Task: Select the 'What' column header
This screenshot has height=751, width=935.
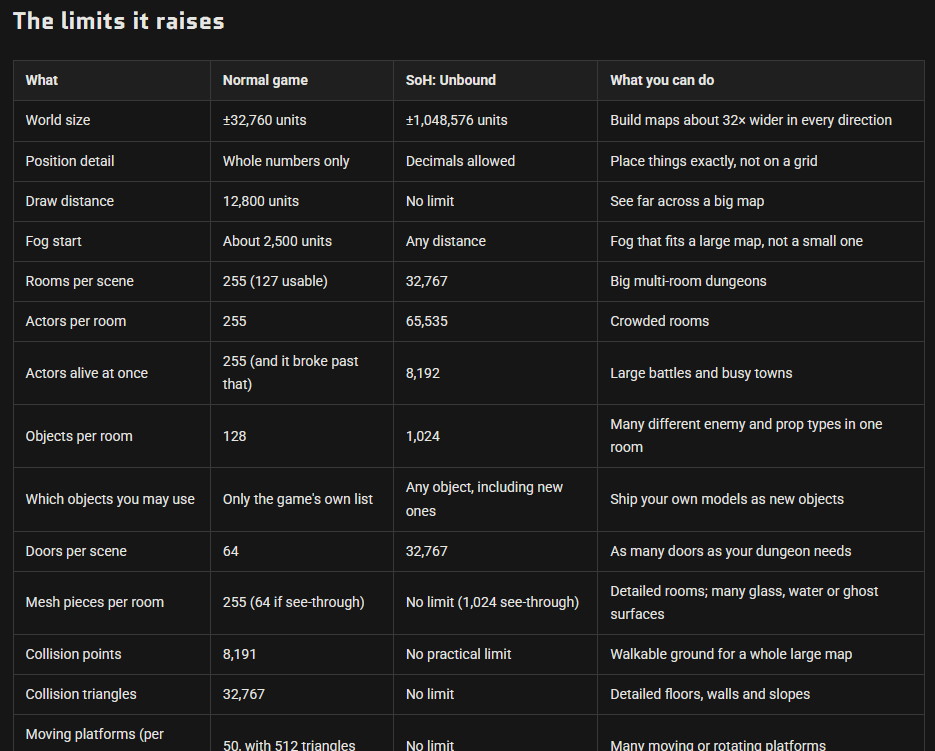Action: [x=42, y=80]
